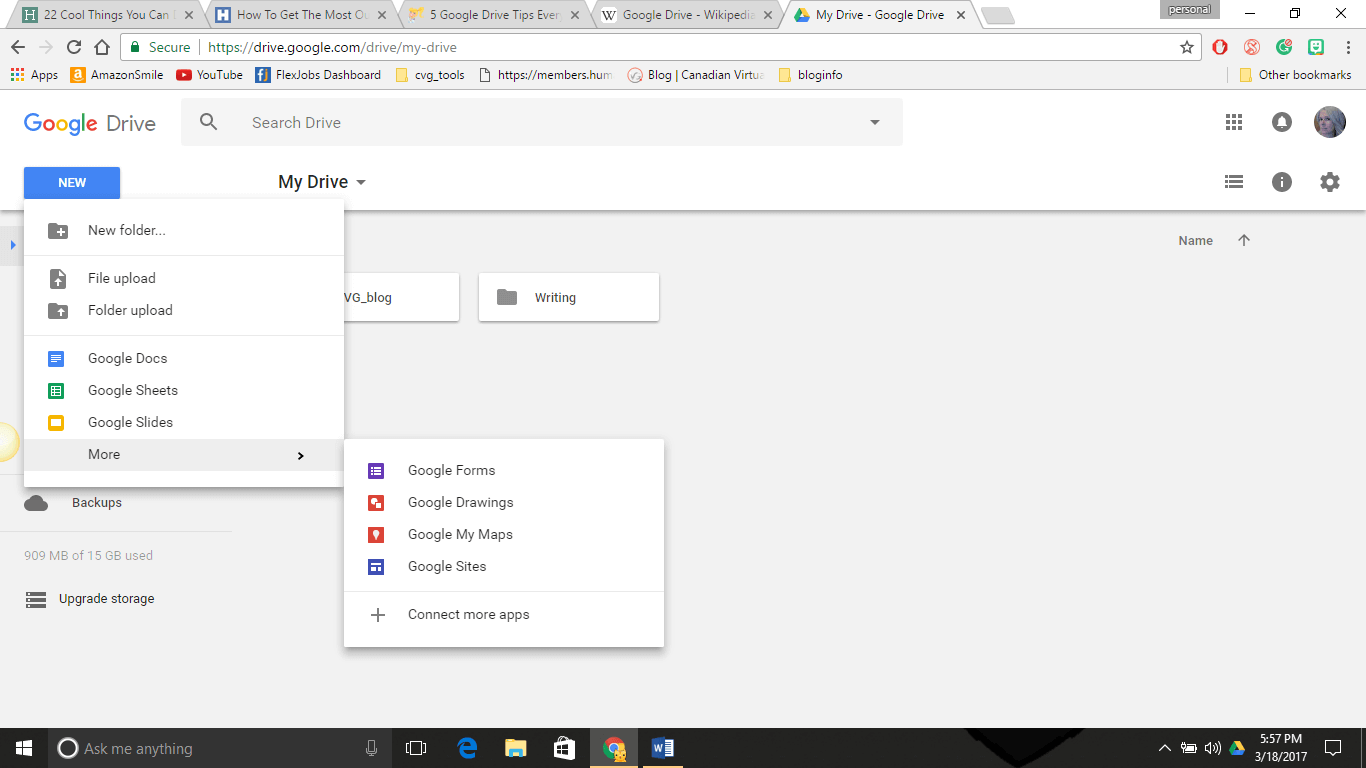Click the blue Google Docs icon
This screenshot has width=1366, height=768.
pos(57,358)
